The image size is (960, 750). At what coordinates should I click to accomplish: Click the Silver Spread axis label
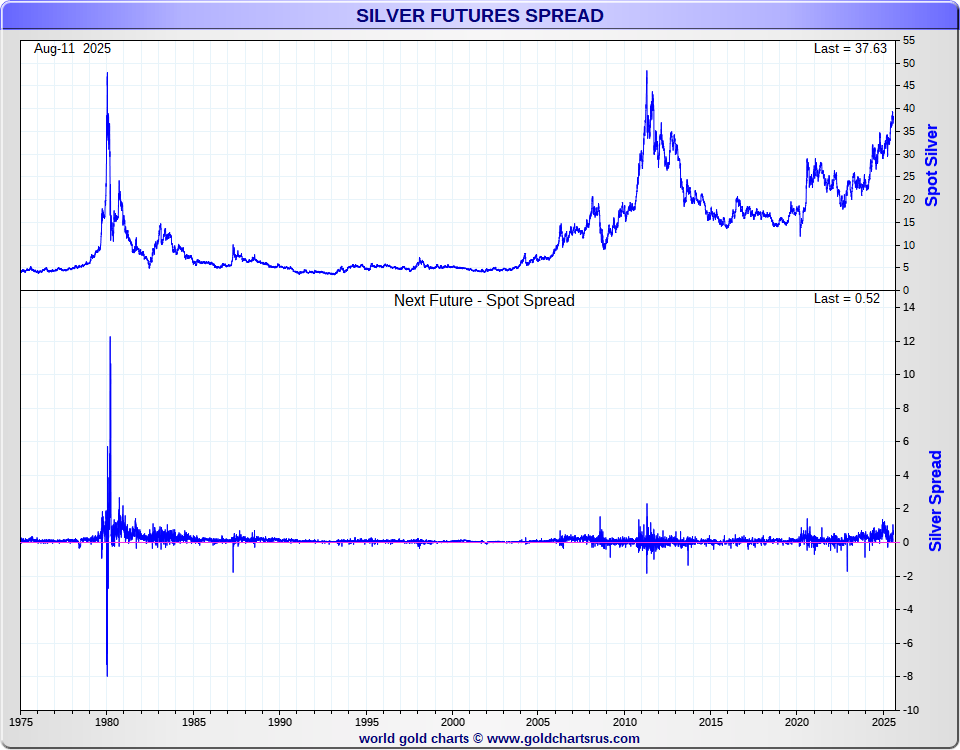click(935, 501)
